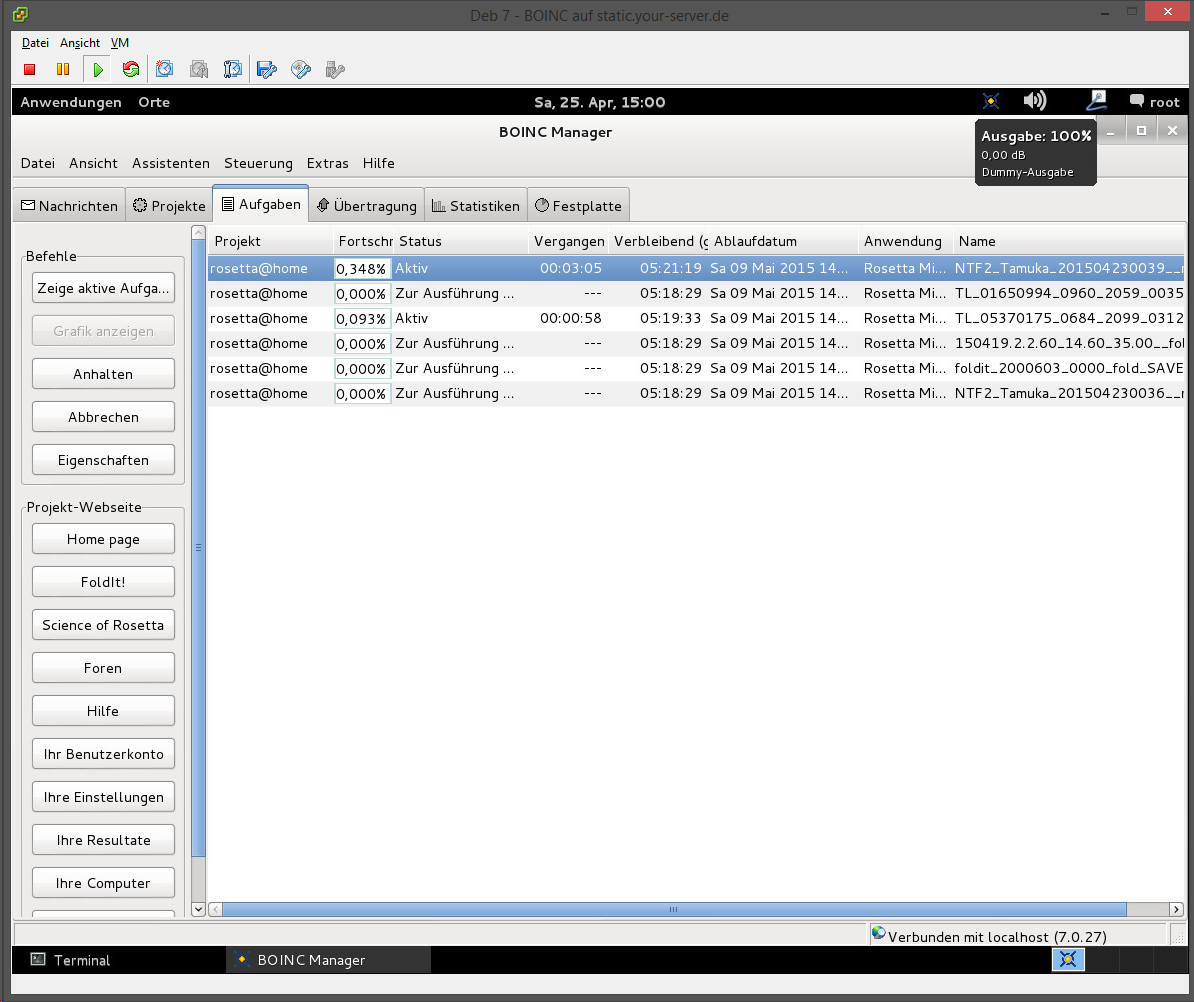
Task: Click the 0,093% progress bar of third task
Action: click(362, 319)
